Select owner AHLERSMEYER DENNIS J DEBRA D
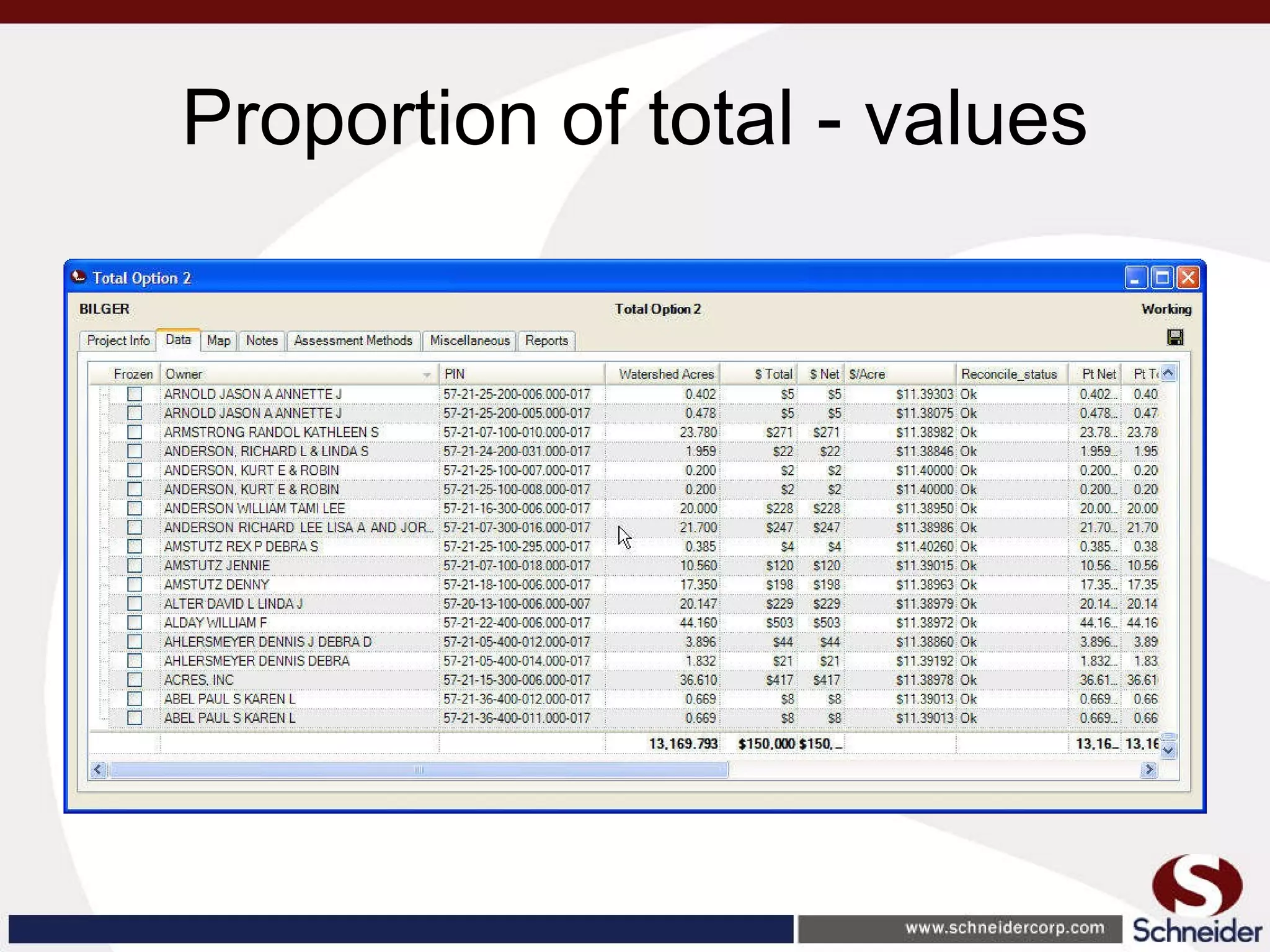This screenshot has height=952, width=1270. 268,641
